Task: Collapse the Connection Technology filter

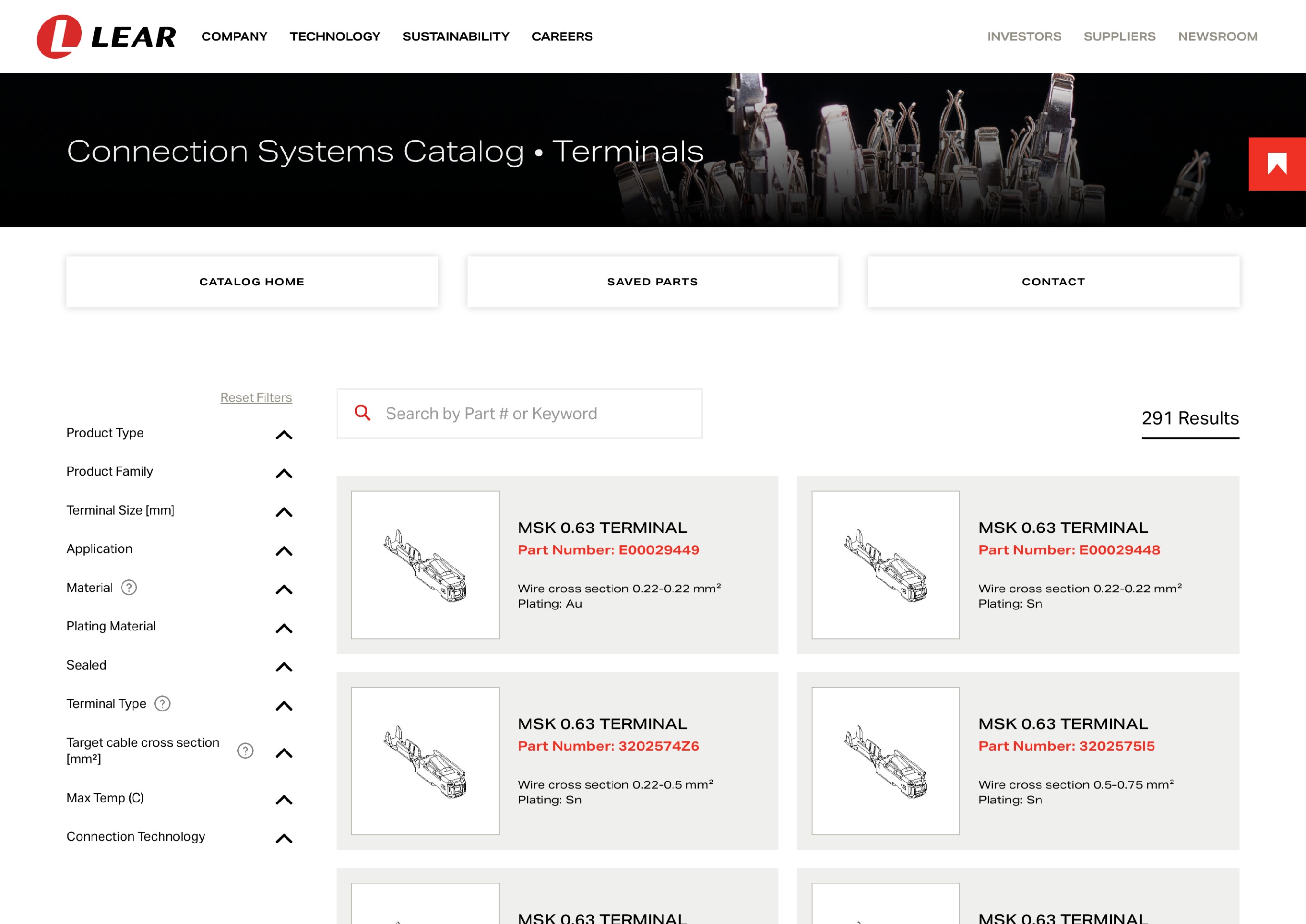Action: (284, 838)
